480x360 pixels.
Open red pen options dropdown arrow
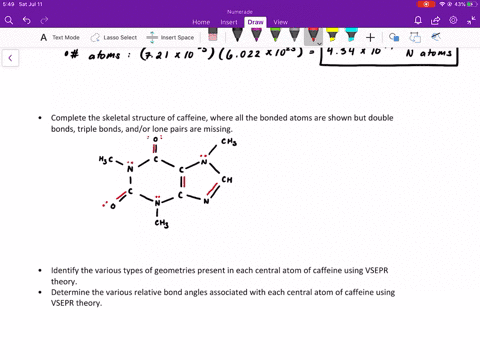(x=319, y=44)
